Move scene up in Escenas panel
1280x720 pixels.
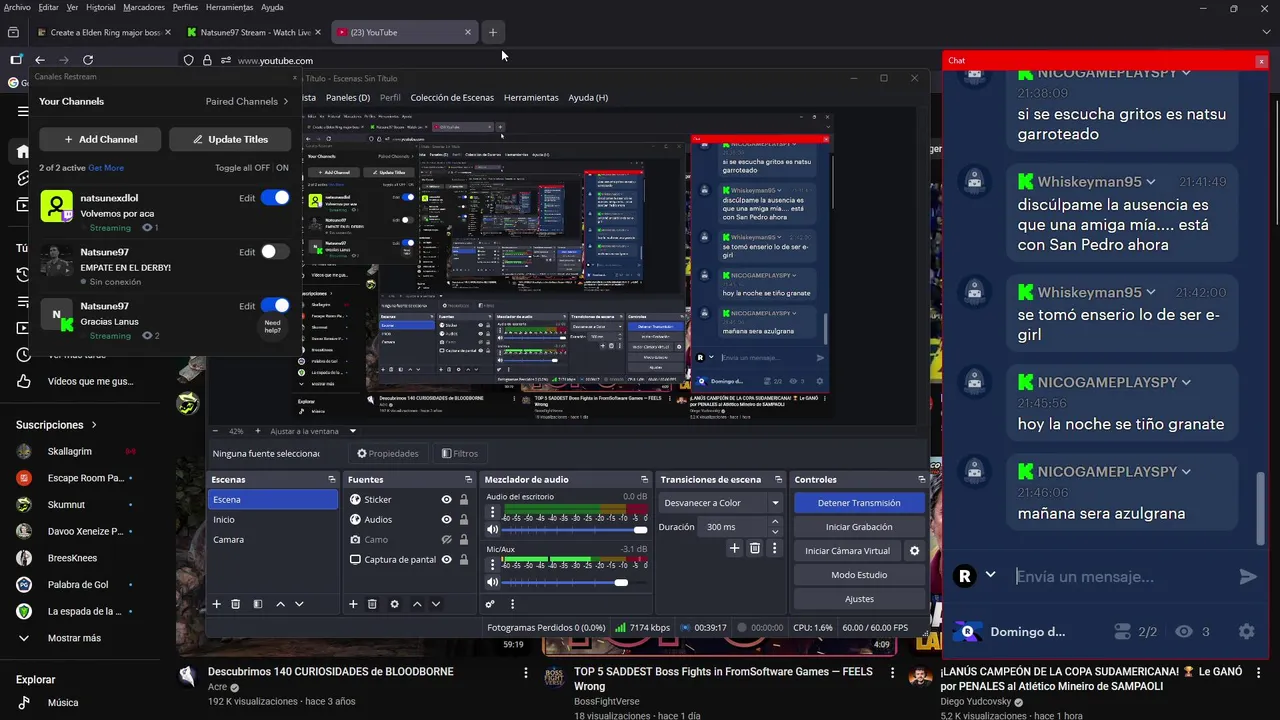pyautogui.click(x=280, y=604)
